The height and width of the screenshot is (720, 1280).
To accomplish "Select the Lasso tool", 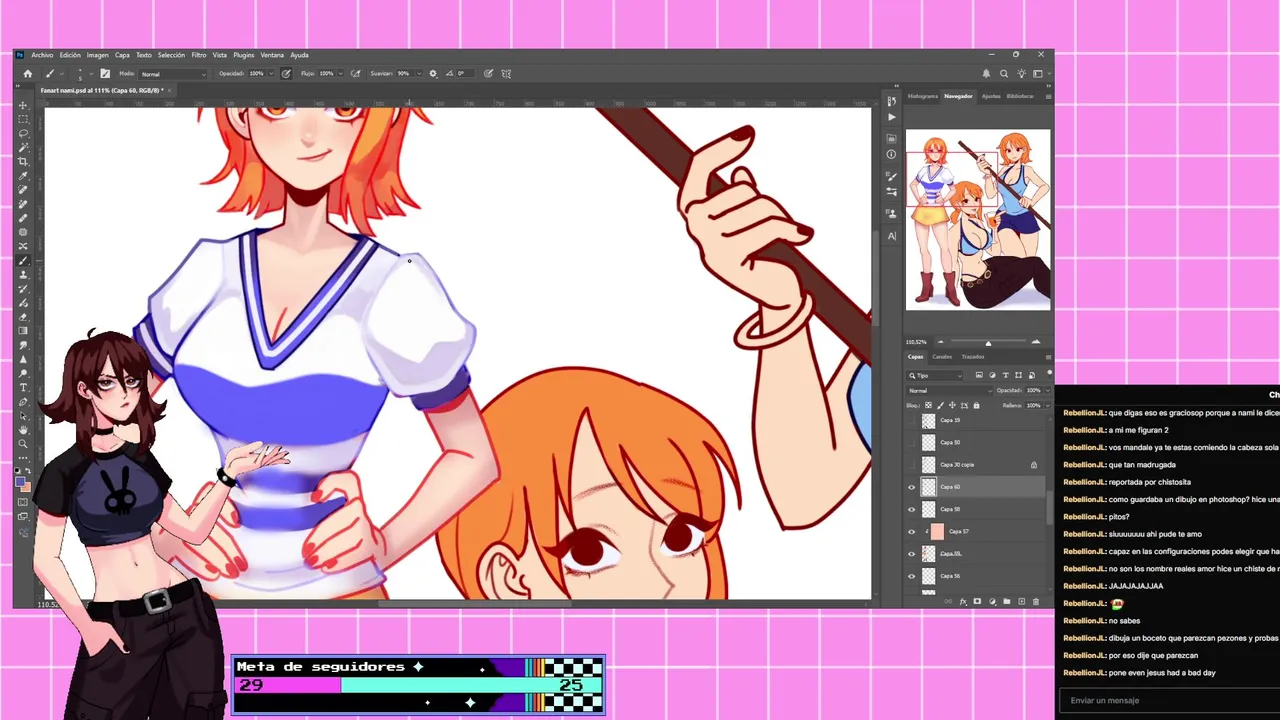I will click(x=23, y=133).
